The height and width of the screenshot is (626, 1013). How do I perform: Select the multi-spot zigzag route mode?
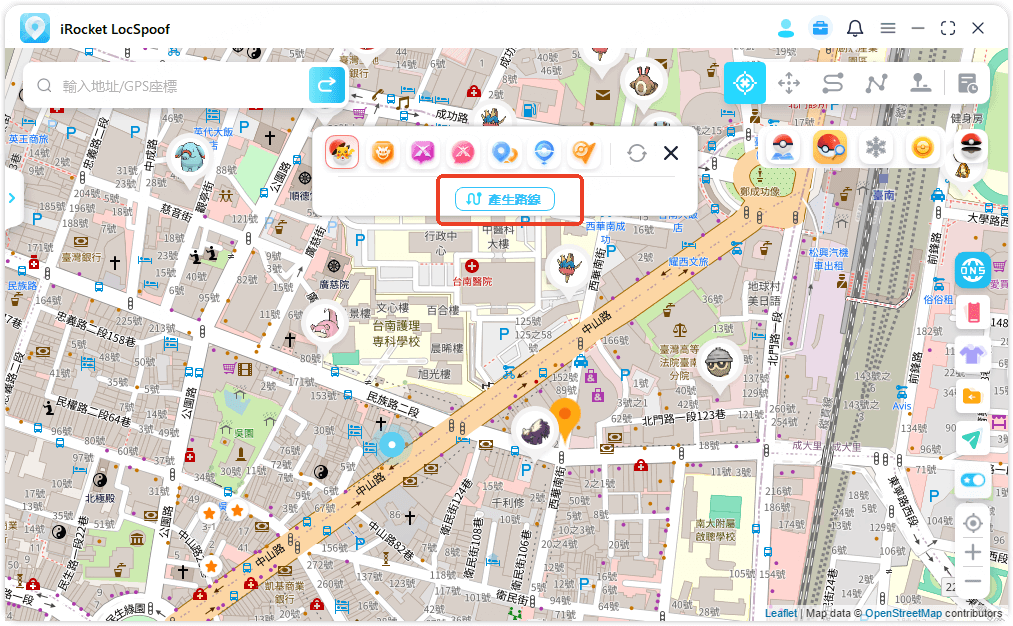[x=877, y=83]
